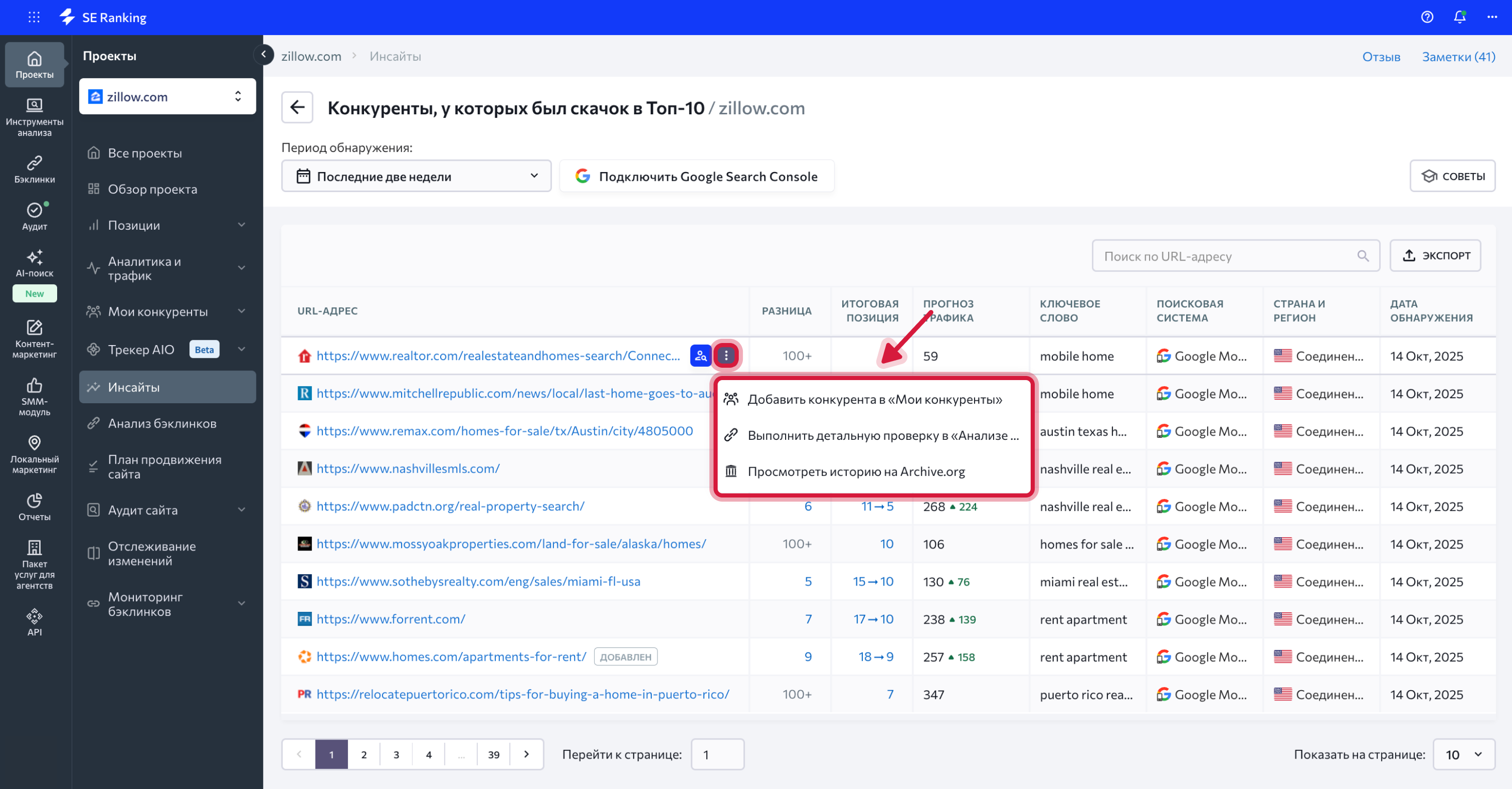Select Add competitor to My Competitors option
The height and width of the screenshot is (789, 1512).
[x=874, y=399]
